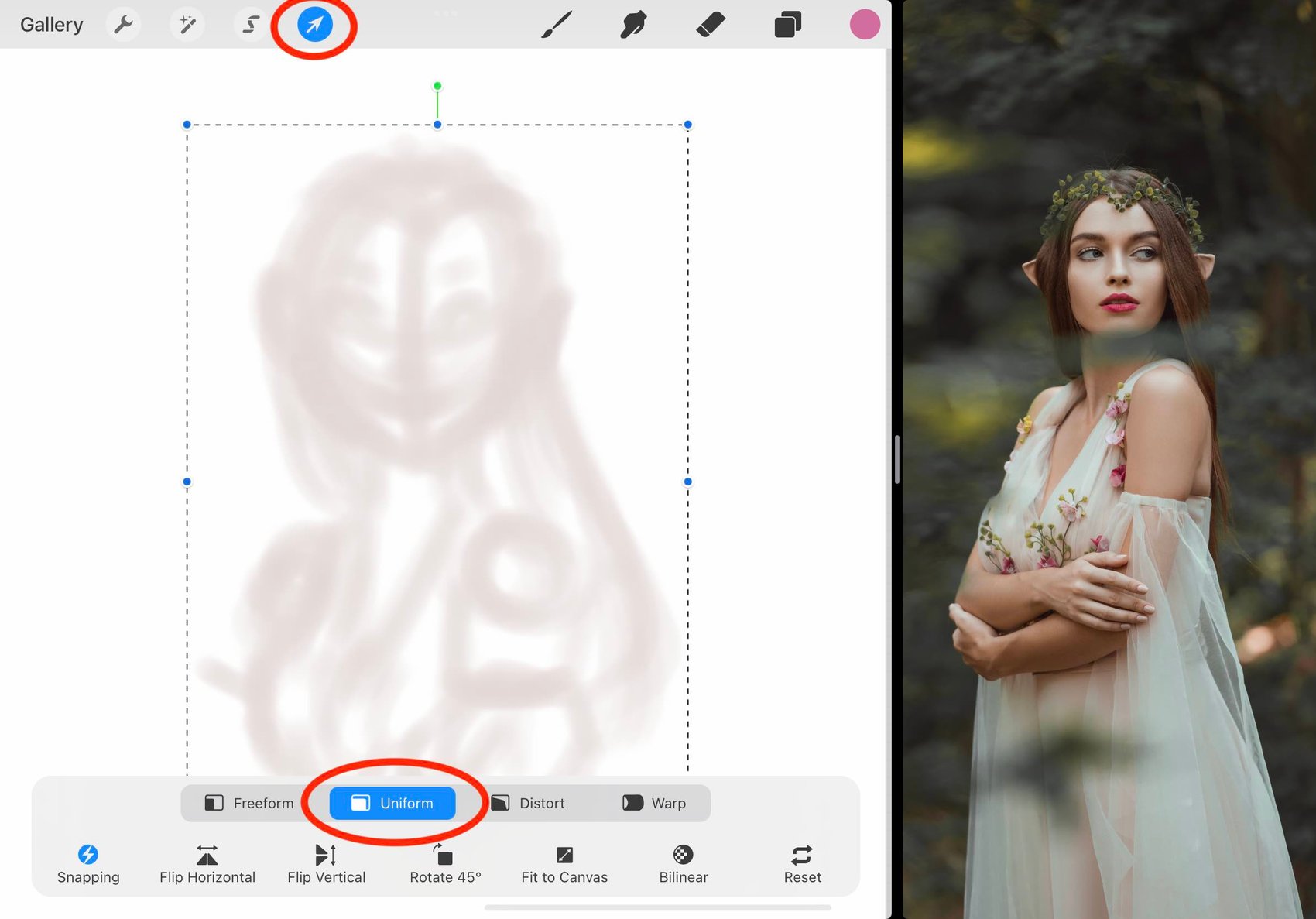
Task: Click the top-right transform corner handle
Action: (x=688, y=125)
